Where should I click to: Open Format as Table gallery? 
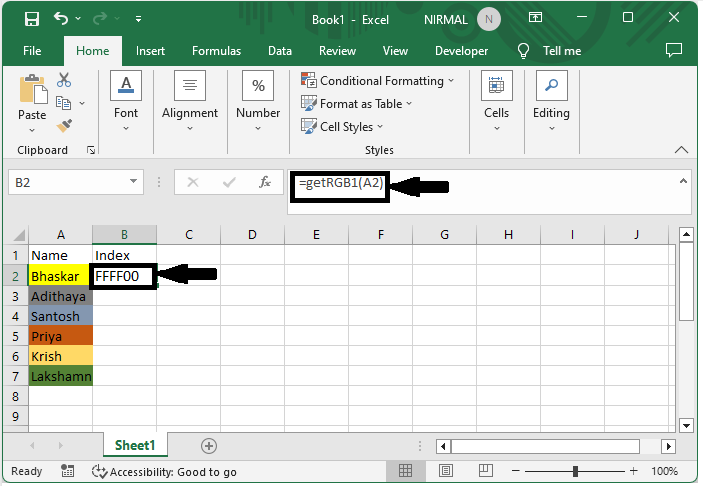(356, 104)
